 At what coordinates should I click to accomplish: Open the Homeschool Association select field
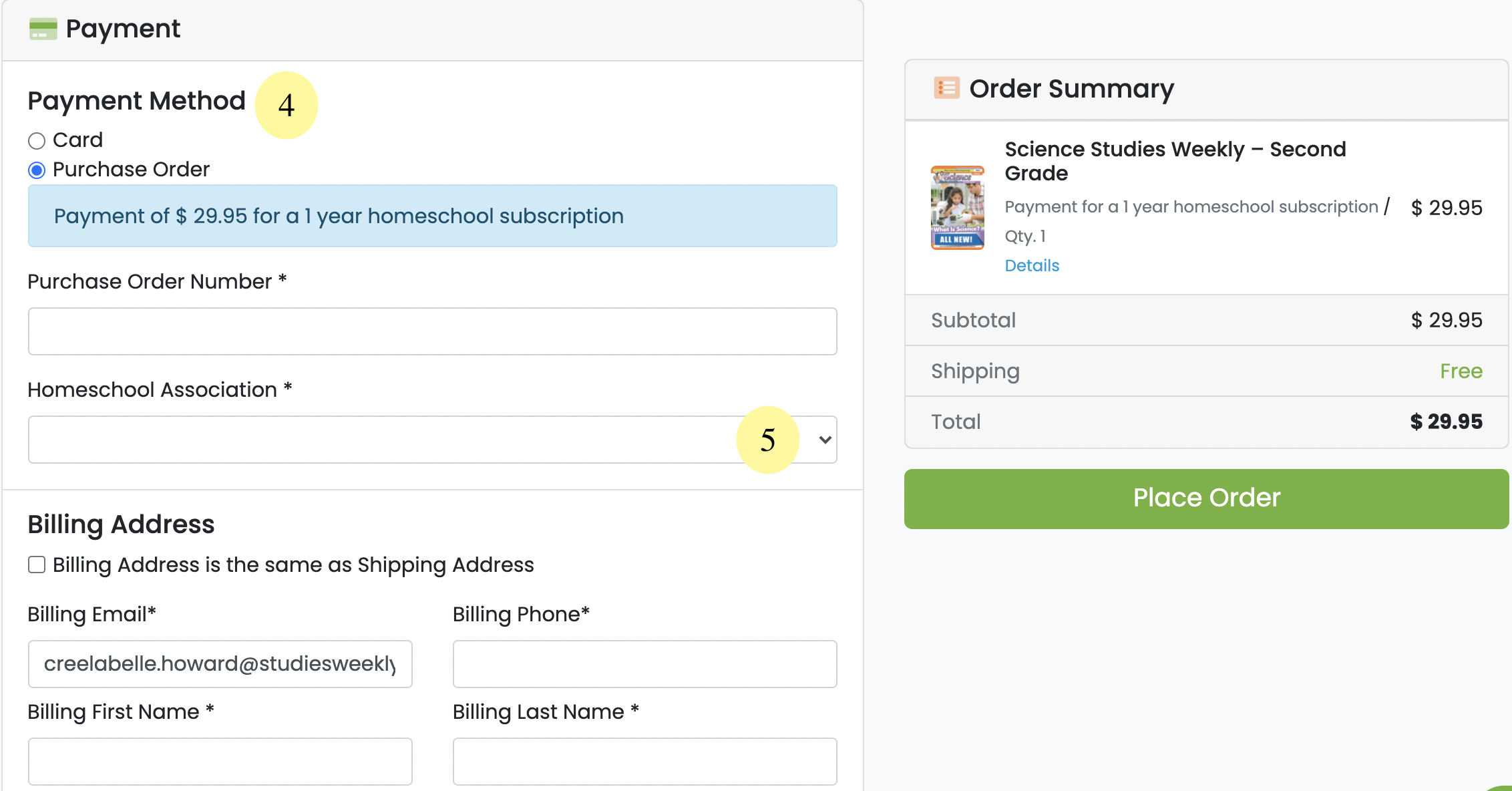(x=432, y=440)
